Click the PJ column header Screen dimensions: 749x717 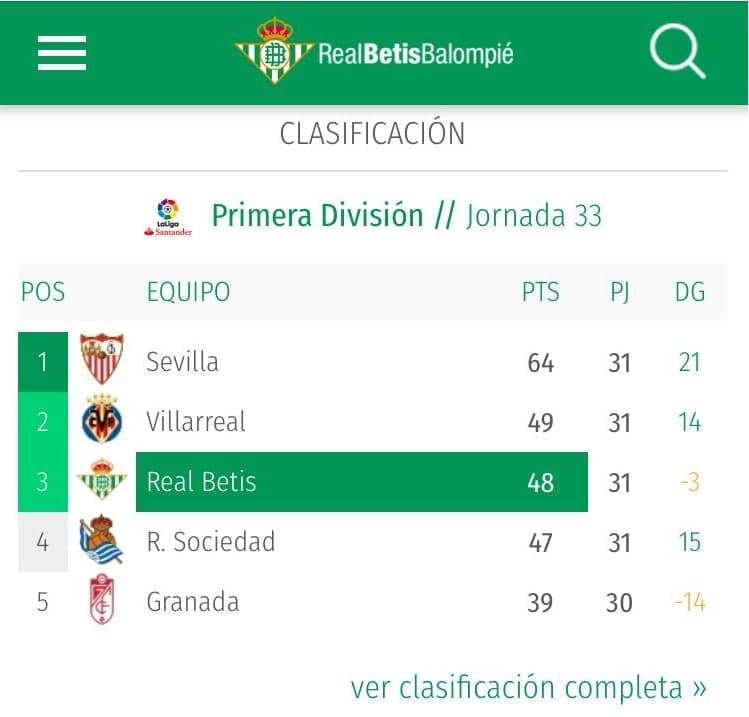tap(619, 292)
